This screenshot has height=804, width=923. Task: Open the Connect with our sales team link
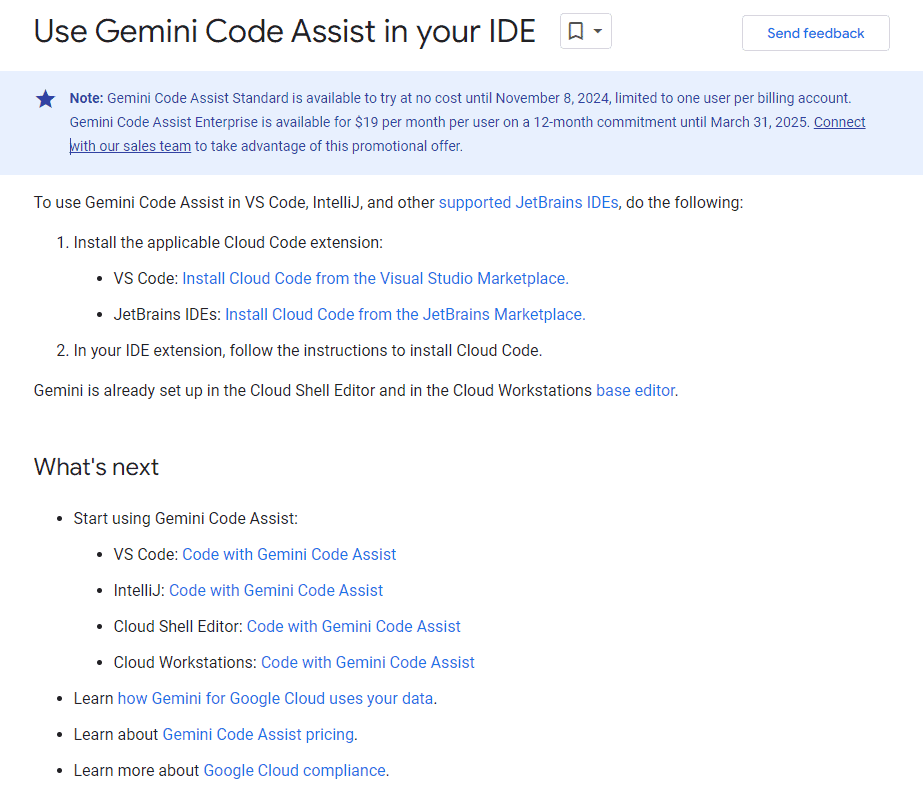pyautogui.click(x=839, y=122)
